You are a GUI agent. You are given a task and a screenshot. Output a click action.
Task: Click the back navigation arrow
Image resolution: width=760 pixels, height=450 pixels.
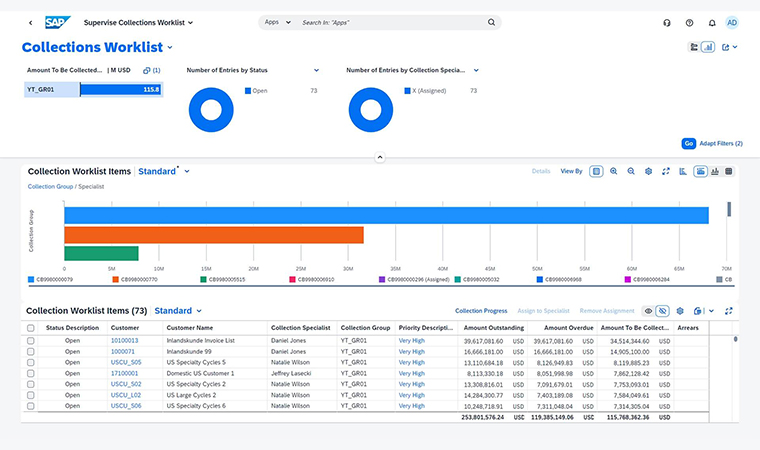(30, 22)
